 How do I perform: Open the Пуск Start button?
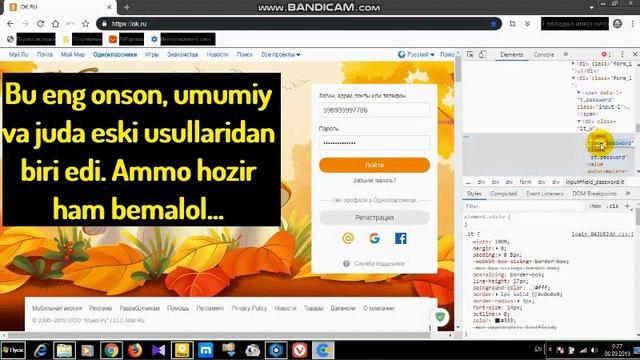click(13, 350)
